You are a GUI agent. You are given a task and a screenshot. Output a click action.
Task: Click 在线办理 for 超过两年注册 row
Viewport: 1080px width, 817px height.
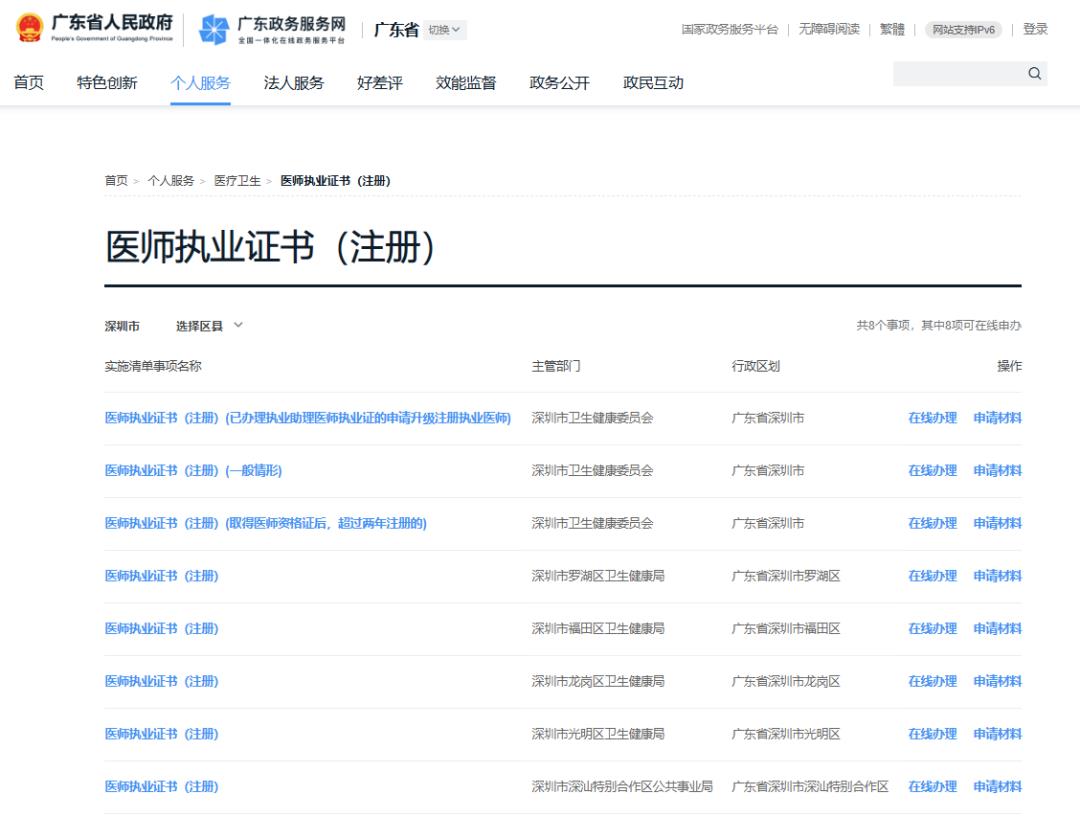pos(933,524)
